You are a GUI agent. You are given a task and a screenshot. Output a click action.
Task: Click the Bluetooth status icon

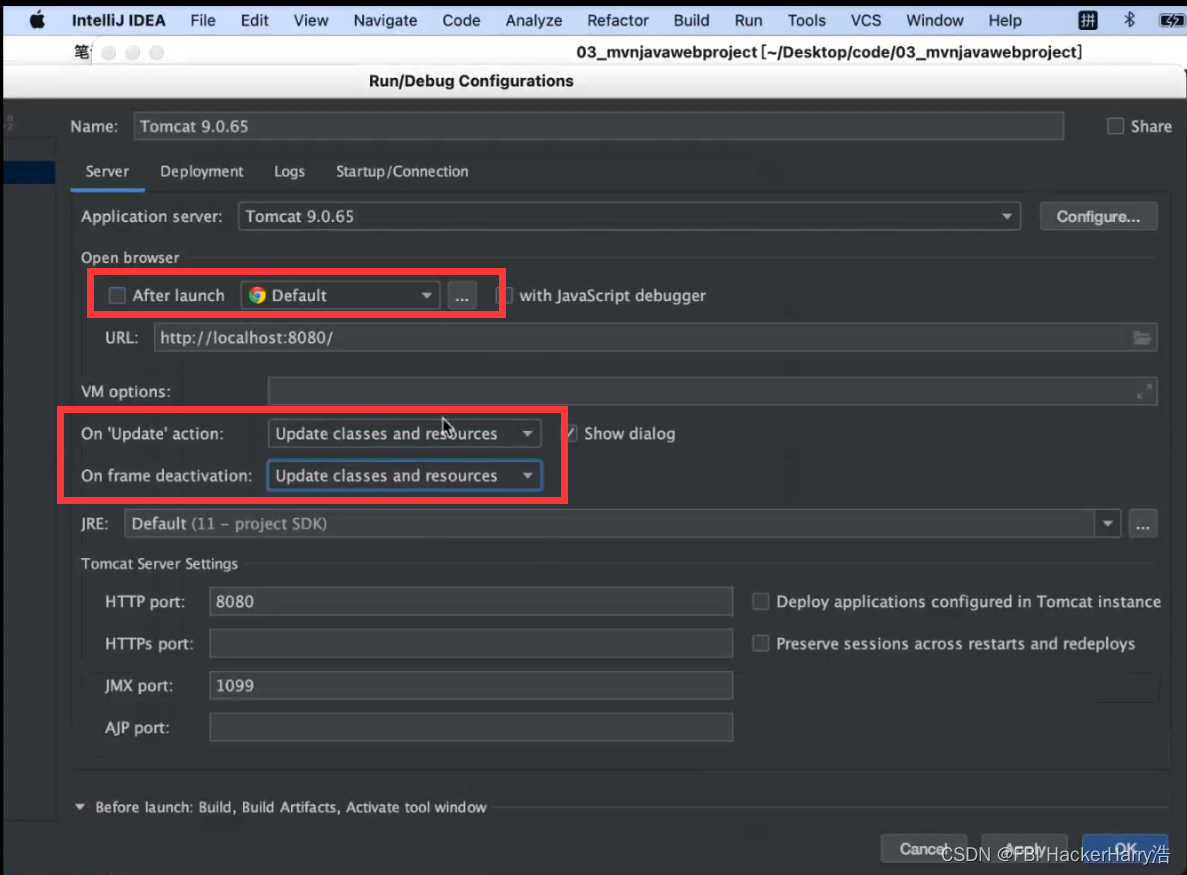[x=1129, y=20]
